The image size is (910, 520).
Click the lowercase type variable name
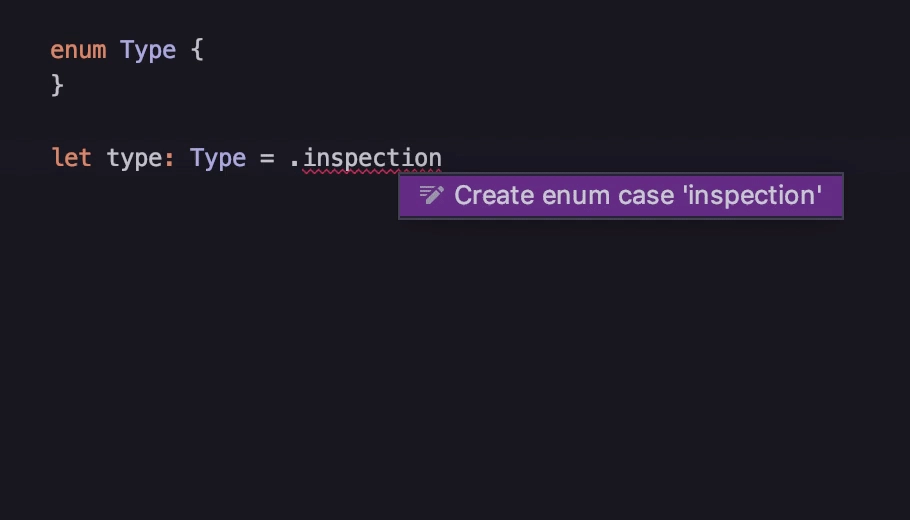pyautogui.click(x=135, y=158)
